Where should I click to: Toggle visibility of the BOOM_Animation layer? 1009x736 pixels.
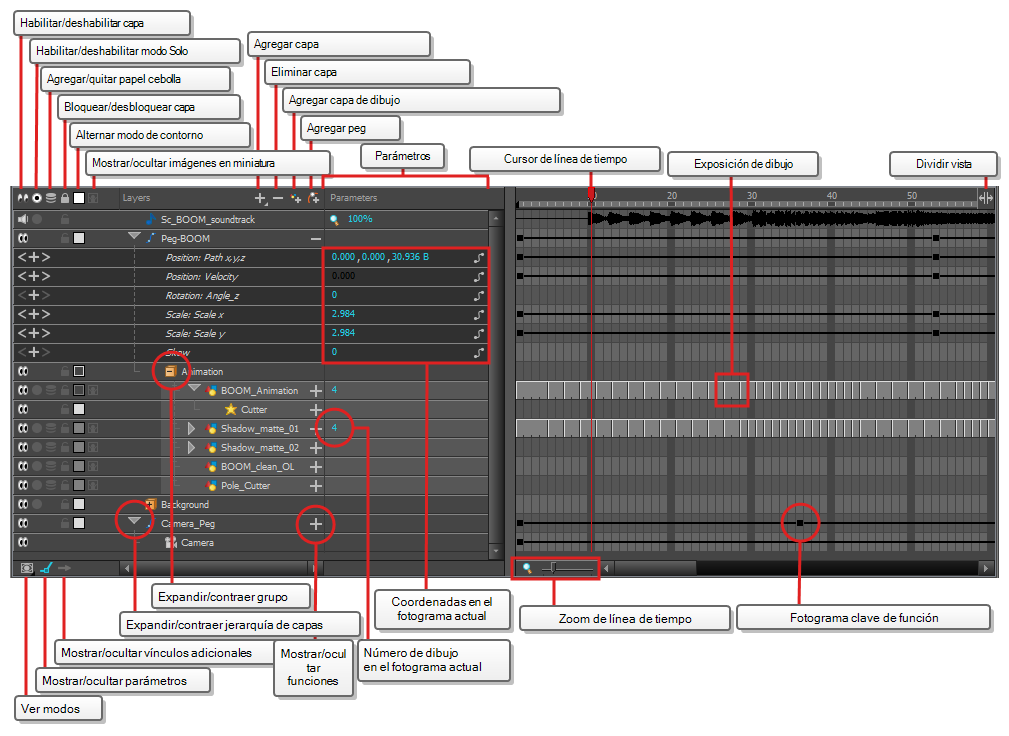tap(23, 390)
